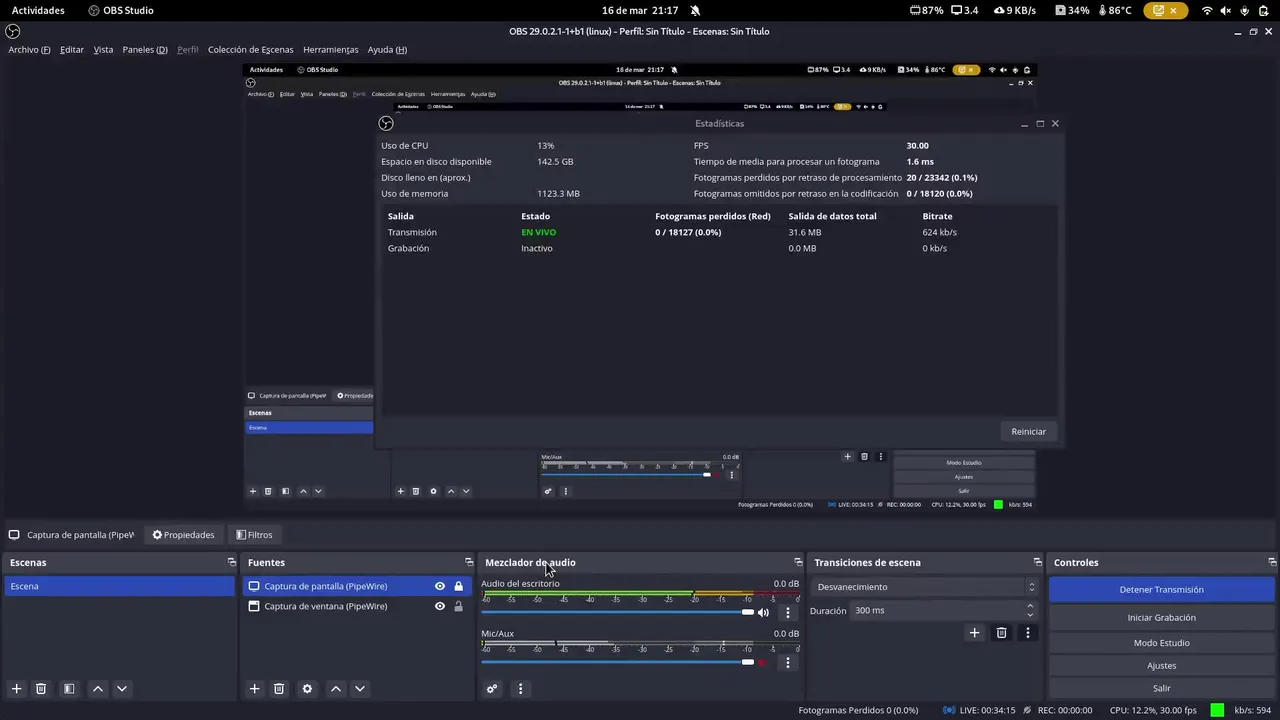
Task: Add a scene transition with plus icon
Action: 974,632
